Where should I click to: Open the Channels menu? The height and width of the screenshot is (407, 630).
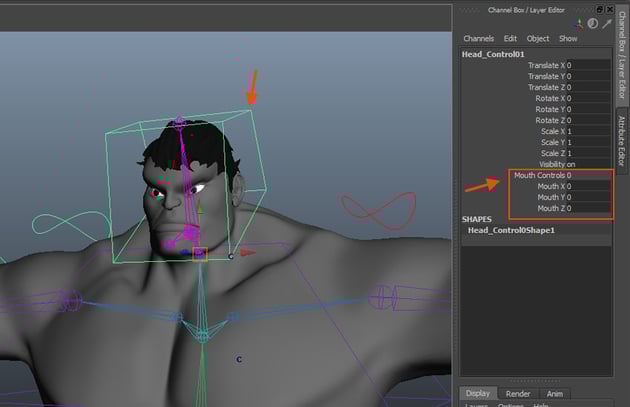[x=478, y=39]
